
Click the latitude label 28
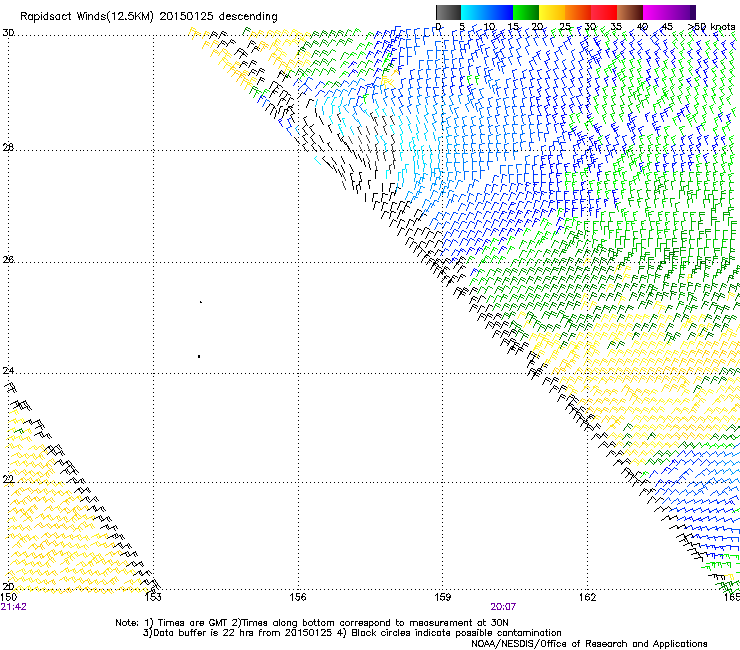[x=8, y=147]
